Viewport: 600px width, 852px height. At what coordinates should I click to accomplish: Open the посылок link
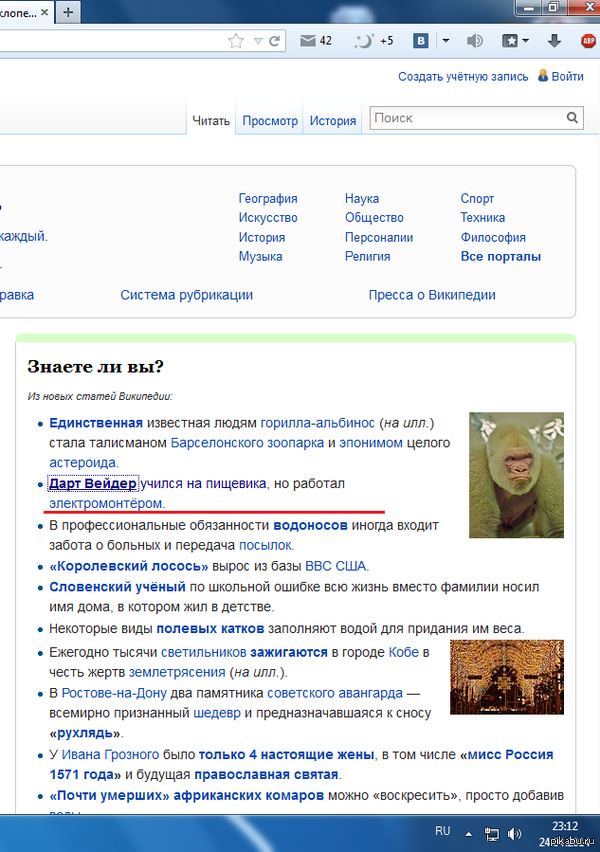266,545
